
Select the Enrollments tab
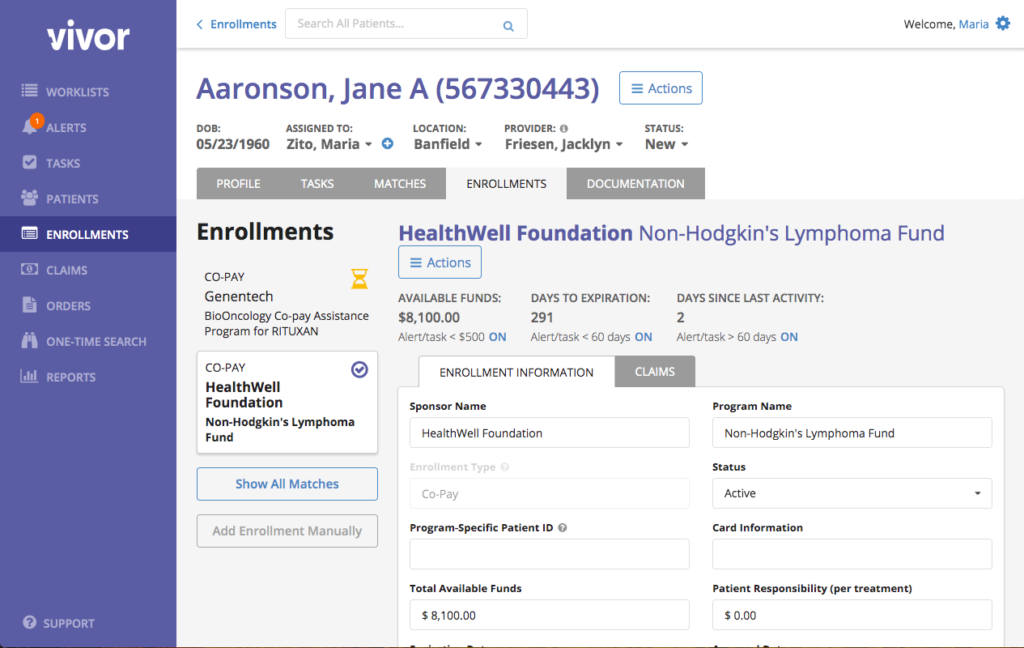click(x=506, y=184)
